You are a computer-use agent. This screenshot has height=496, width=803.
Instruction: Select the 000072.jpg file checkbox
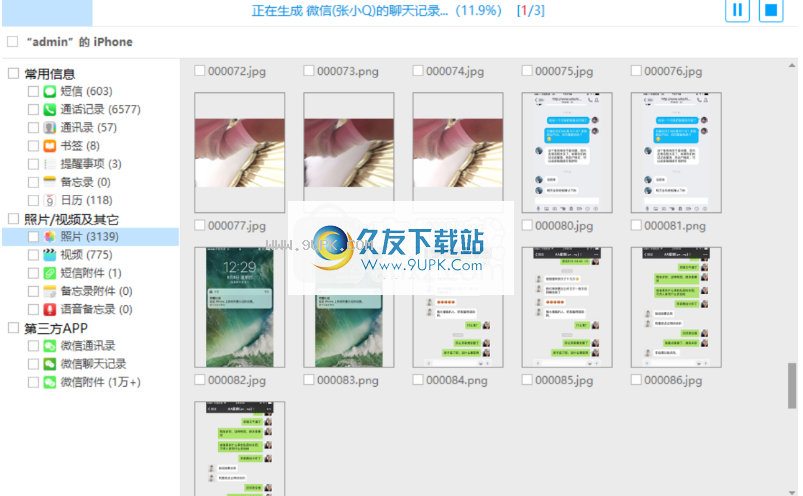click(x=200, y=71)
